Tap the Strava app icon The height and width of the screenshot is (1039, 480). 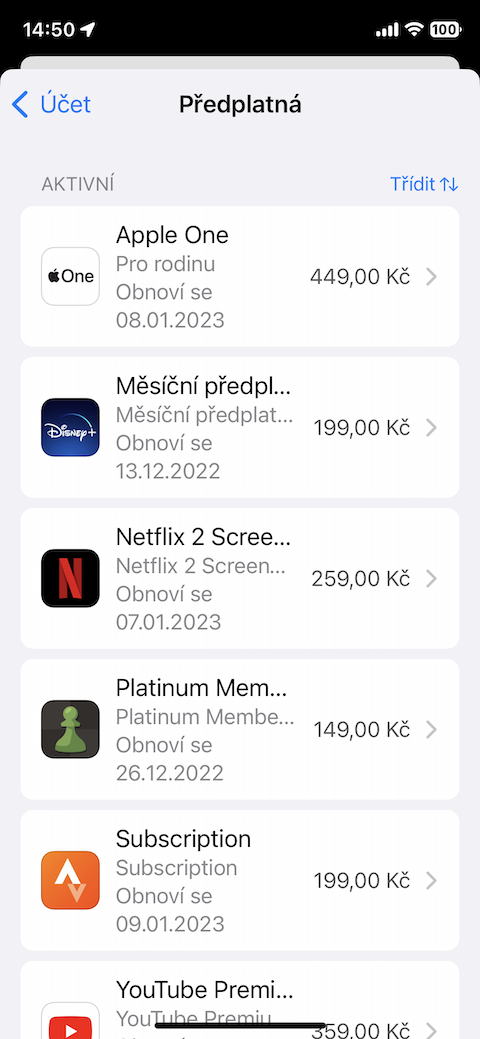(x=70, y=881)
